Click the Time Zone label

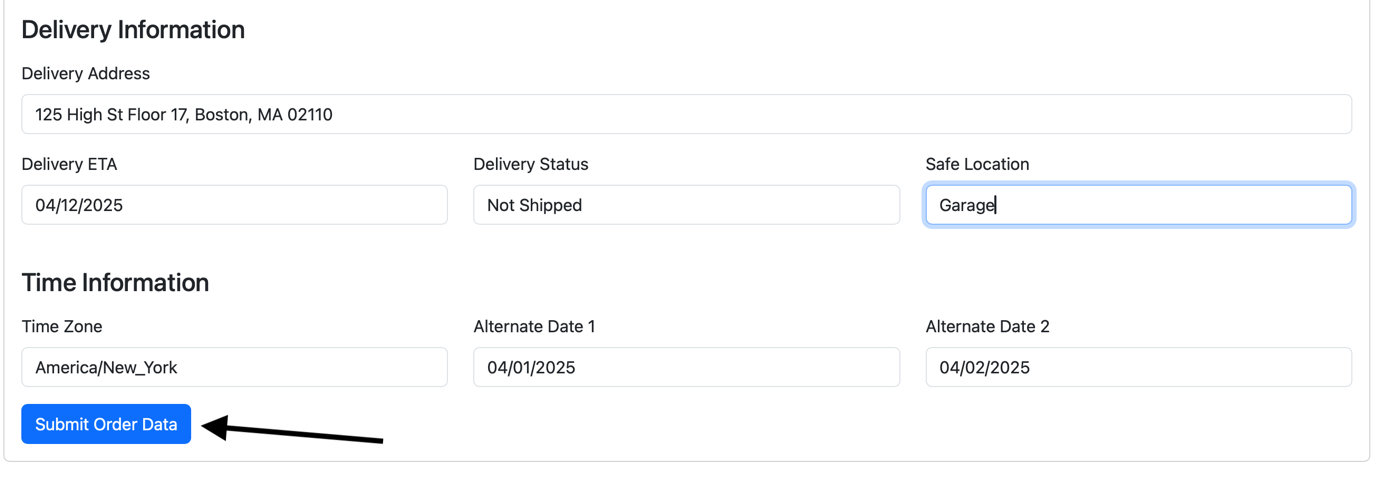click(62, 327)
